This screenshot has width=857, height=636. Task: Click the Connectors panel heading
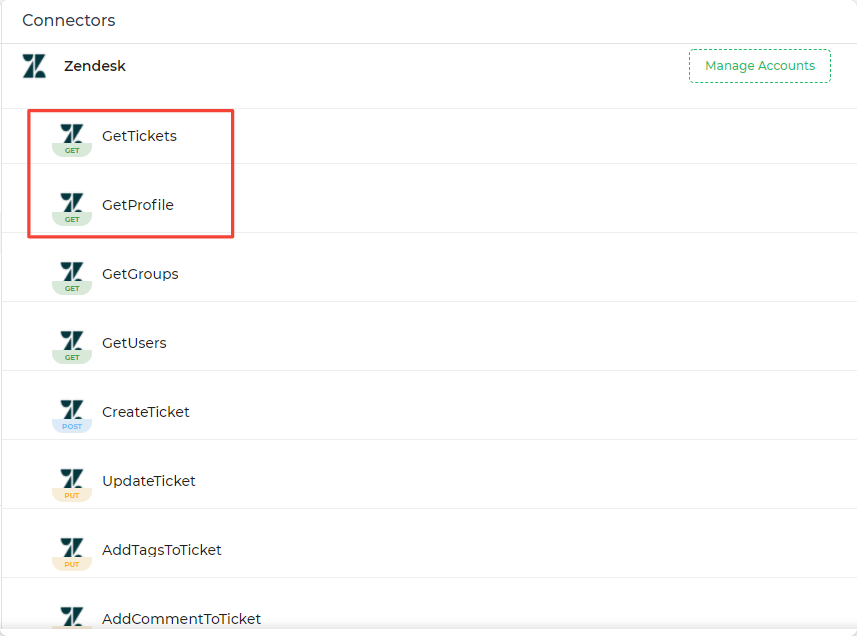[69, 20]
